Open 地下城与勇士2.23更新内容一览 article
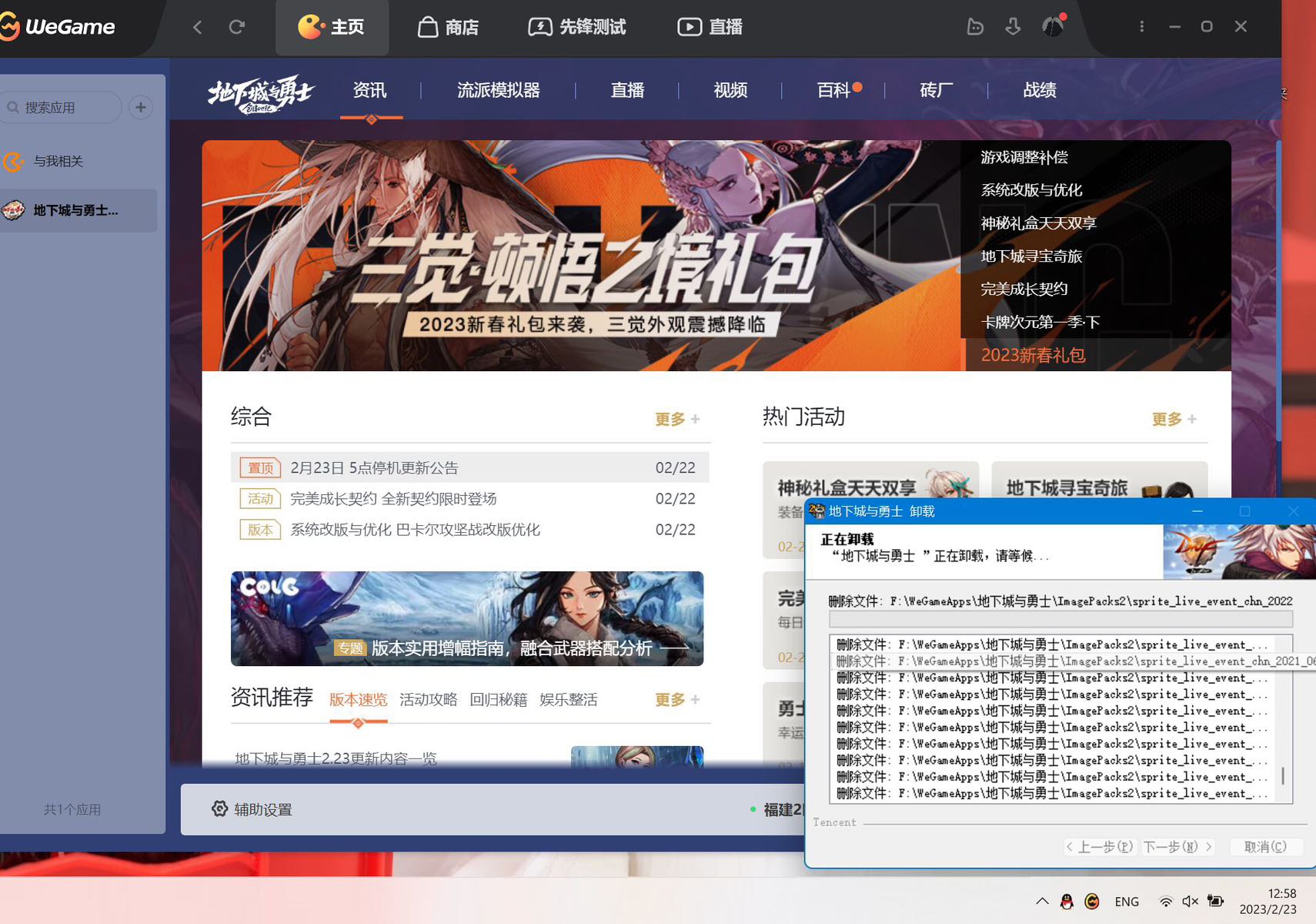The width and height of the screenshot is (1316, 924). 336,758
